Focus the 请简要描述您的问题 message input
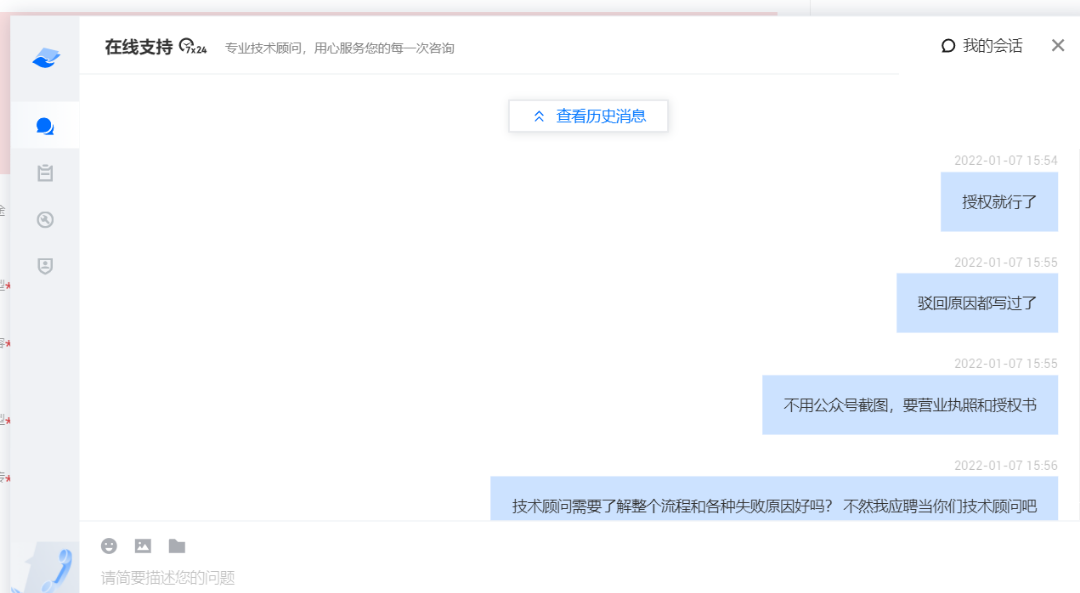 click(400, 577)
